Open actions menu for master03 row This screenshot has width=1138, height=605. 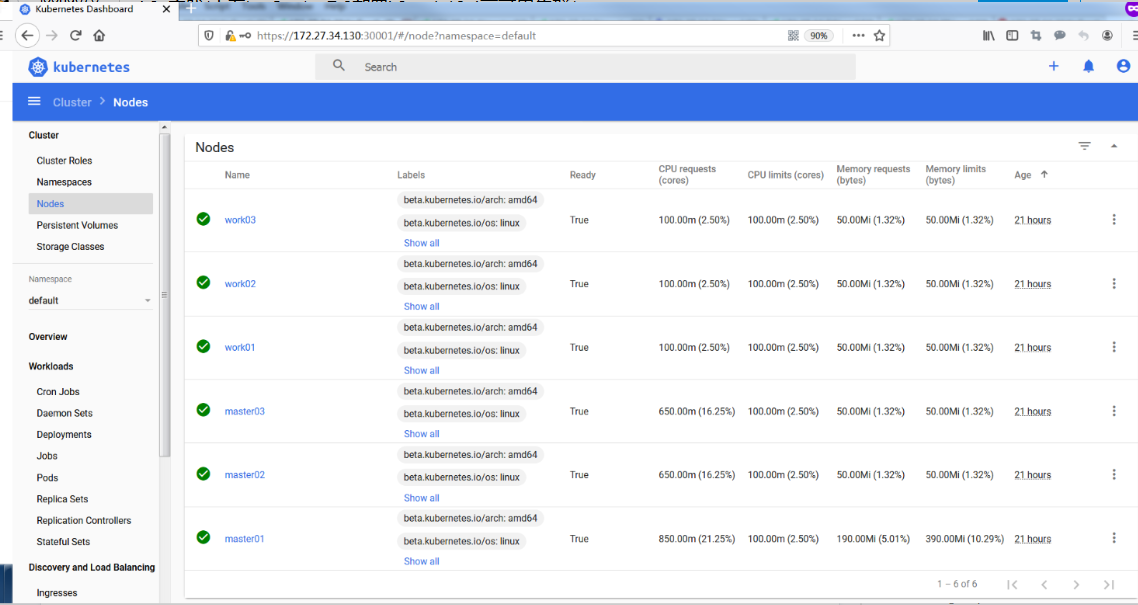point(1114,411)
